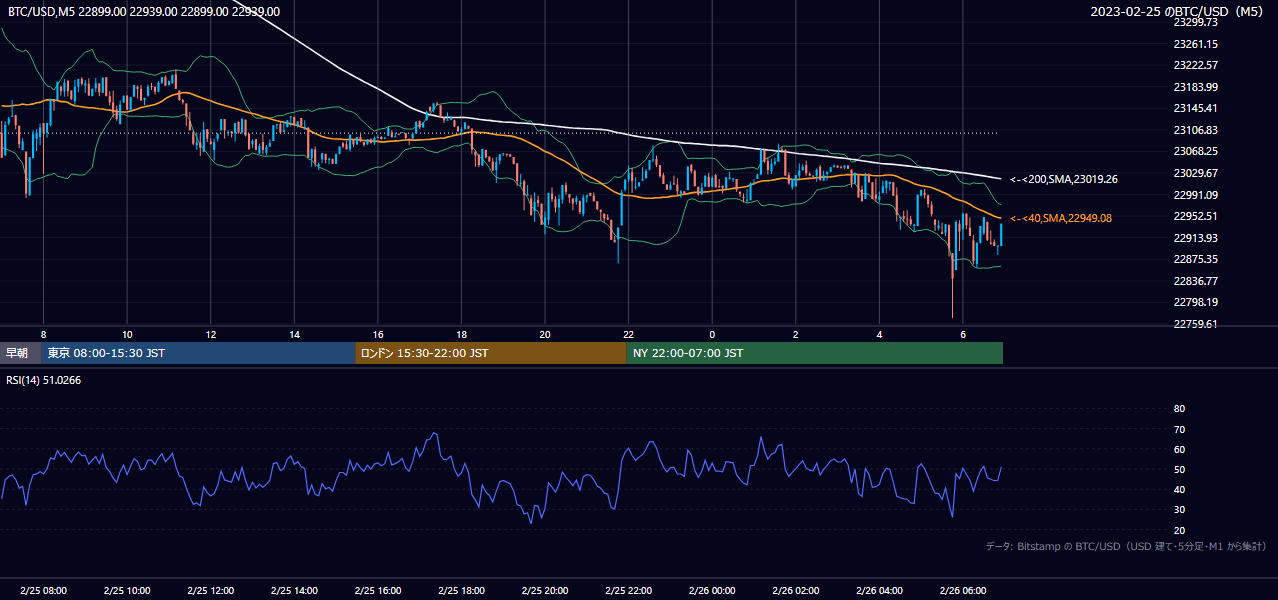The width and height of the screenshot is (1278, 600).
Task: Click date label 2/26 04:00
Action: click(x=879, y=590)
